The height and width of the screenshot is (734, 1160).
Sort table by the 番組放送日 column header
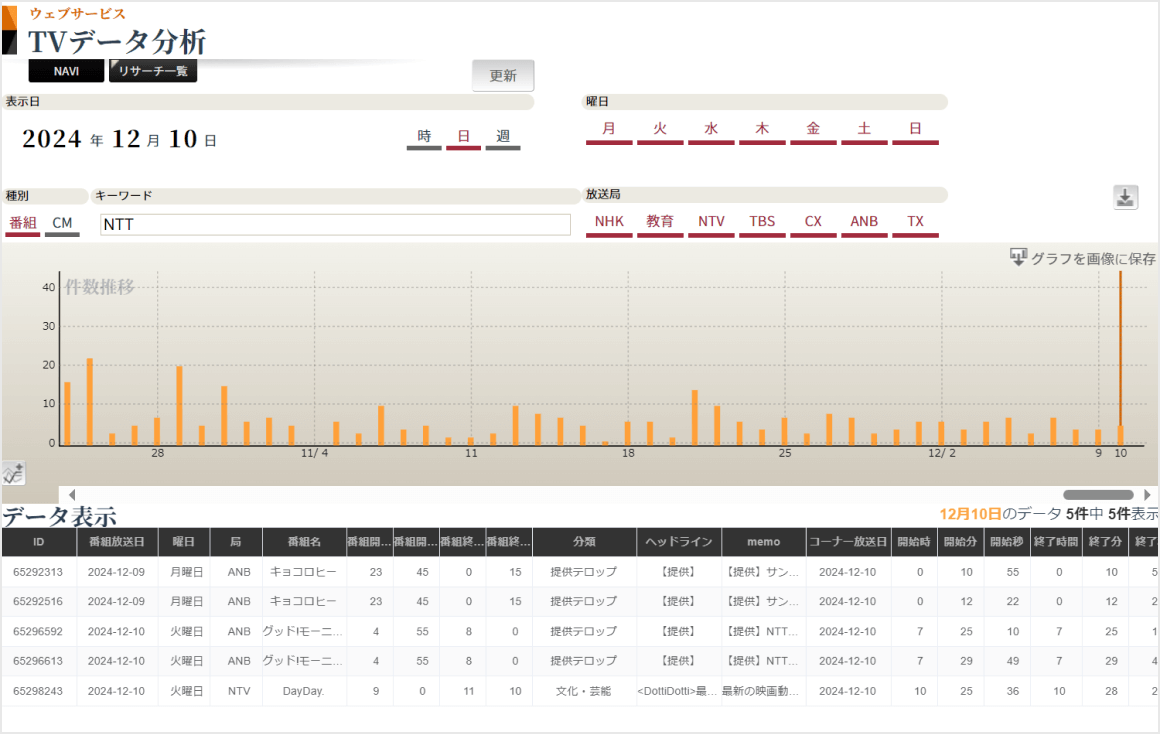click(x=117, y=542)
